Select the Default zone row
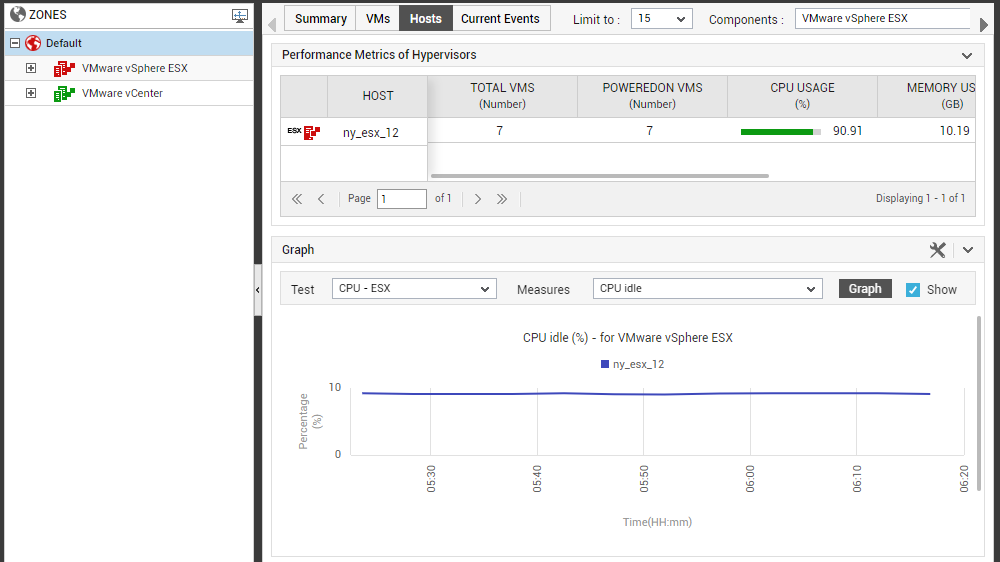The height and width of the screenshot is (562, 1000). click(129, 43)
